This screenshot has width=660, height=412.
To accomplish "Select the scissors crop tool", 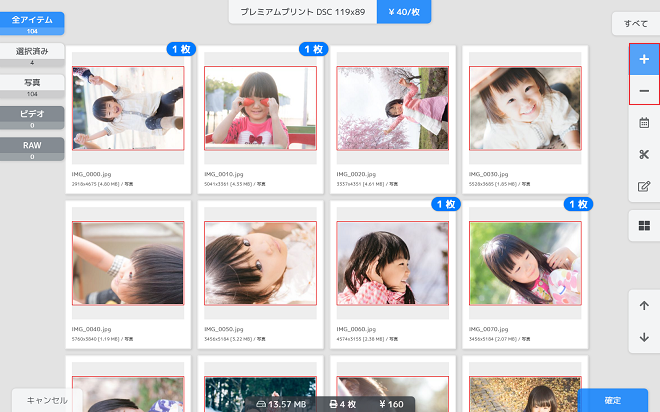I will pyautogui.click(x=643, y=154).
